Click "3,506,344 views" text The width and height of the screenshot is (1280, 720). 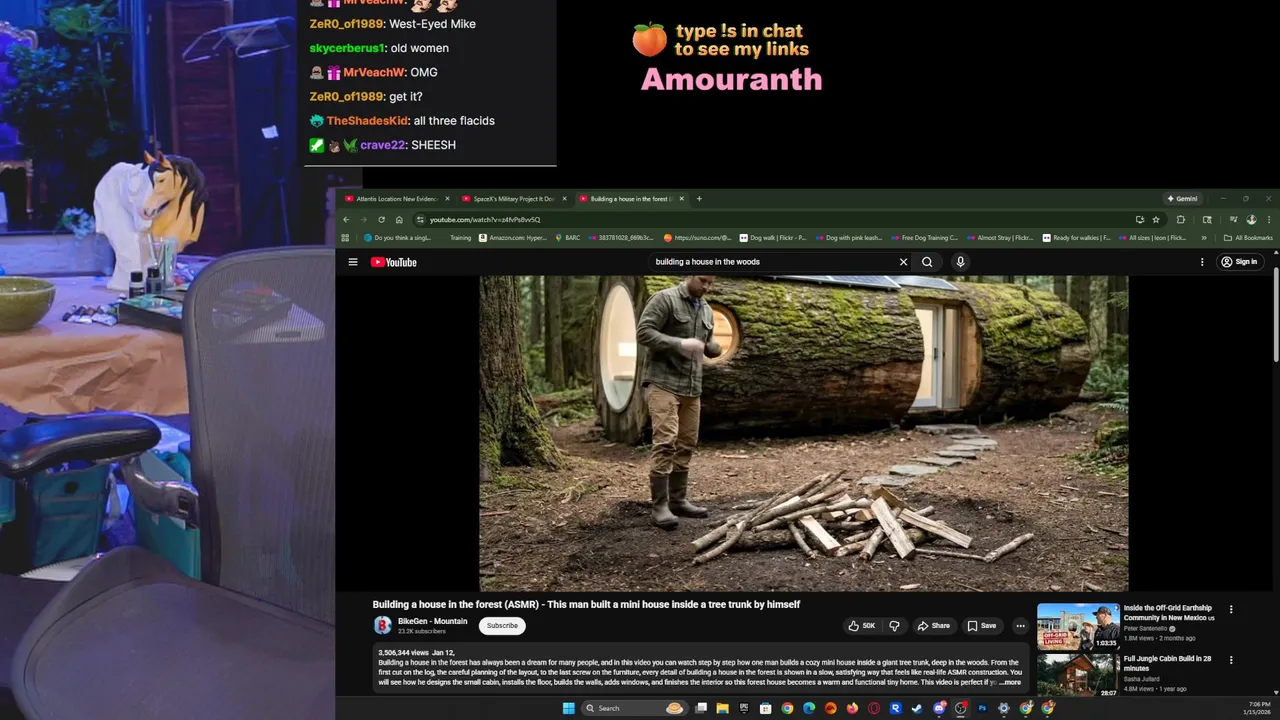(x=403, y=652)
